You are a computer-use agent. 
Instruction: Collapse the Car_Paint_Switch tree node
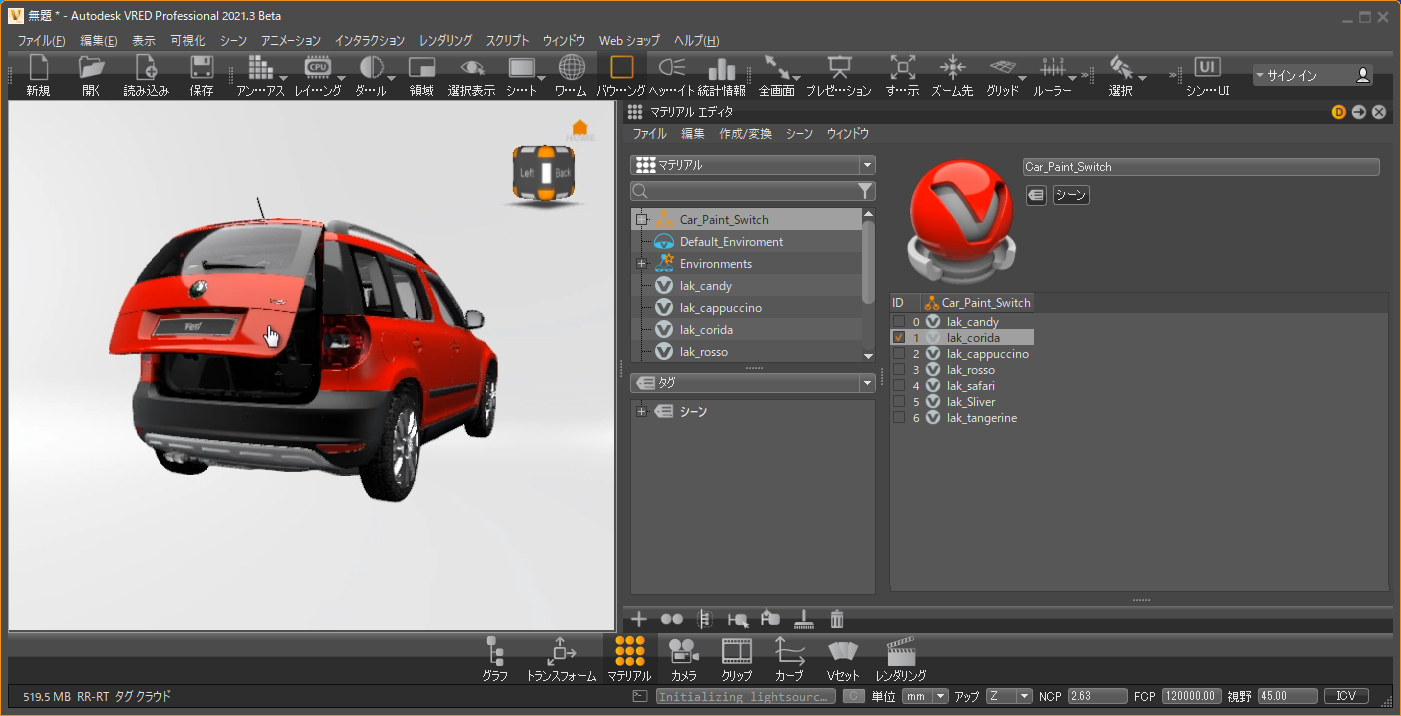click(x=642, y=220)
